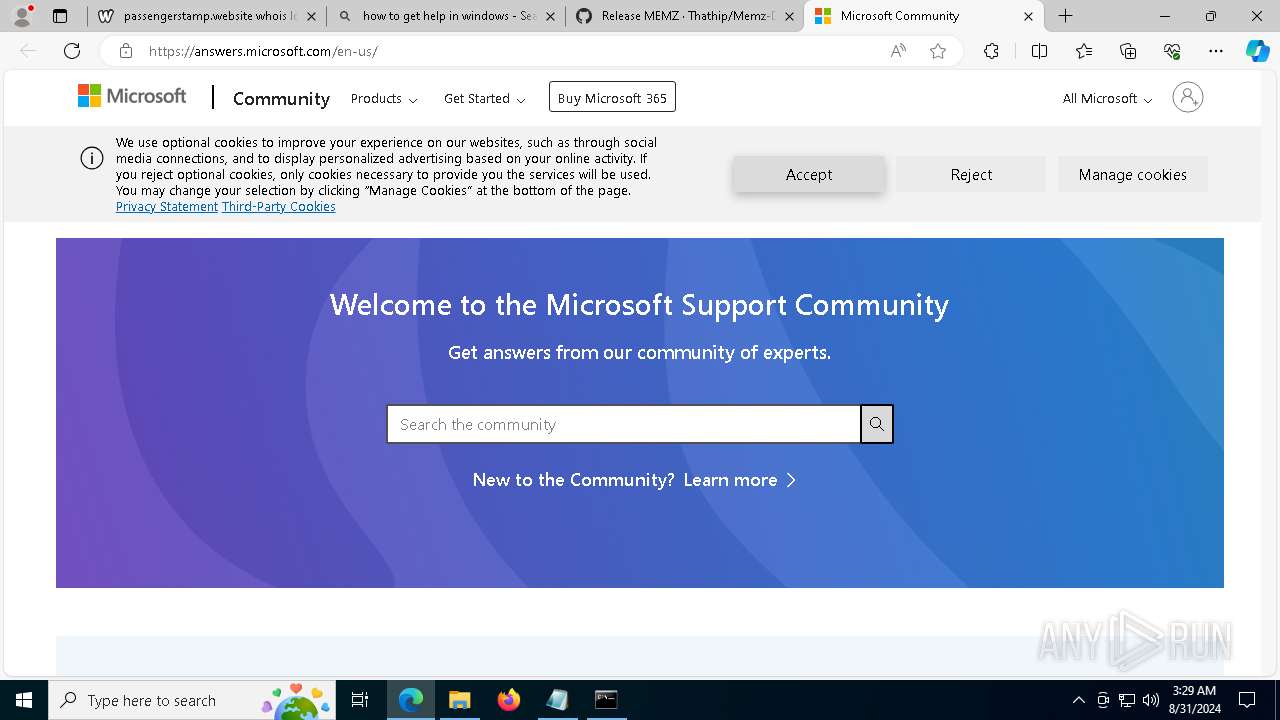Accept optional cookies
Viewport: 1280px width, 720px height.
click(x=809, y=174)
